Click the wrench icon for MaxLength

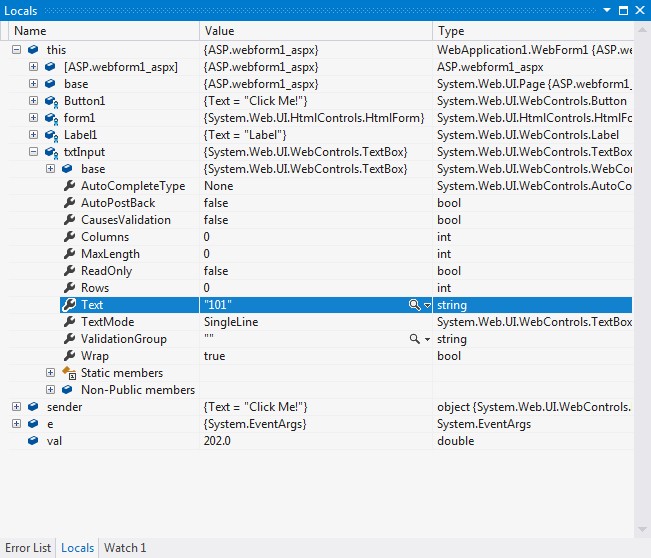click(x=69, y=254)
